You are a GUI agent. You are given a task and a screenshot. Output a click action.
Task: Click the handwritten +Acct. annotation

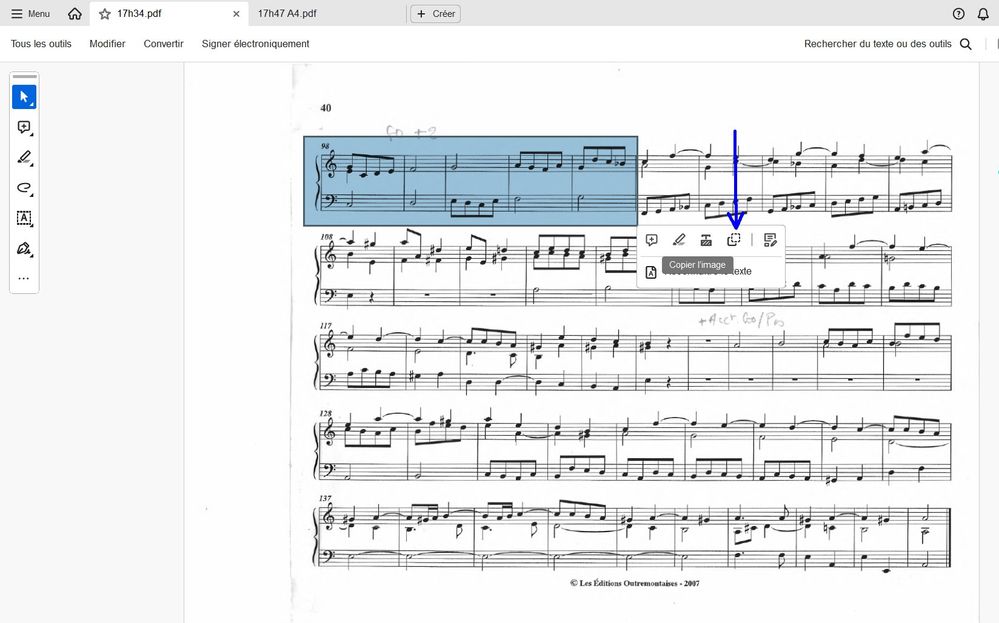coord(741,319)
